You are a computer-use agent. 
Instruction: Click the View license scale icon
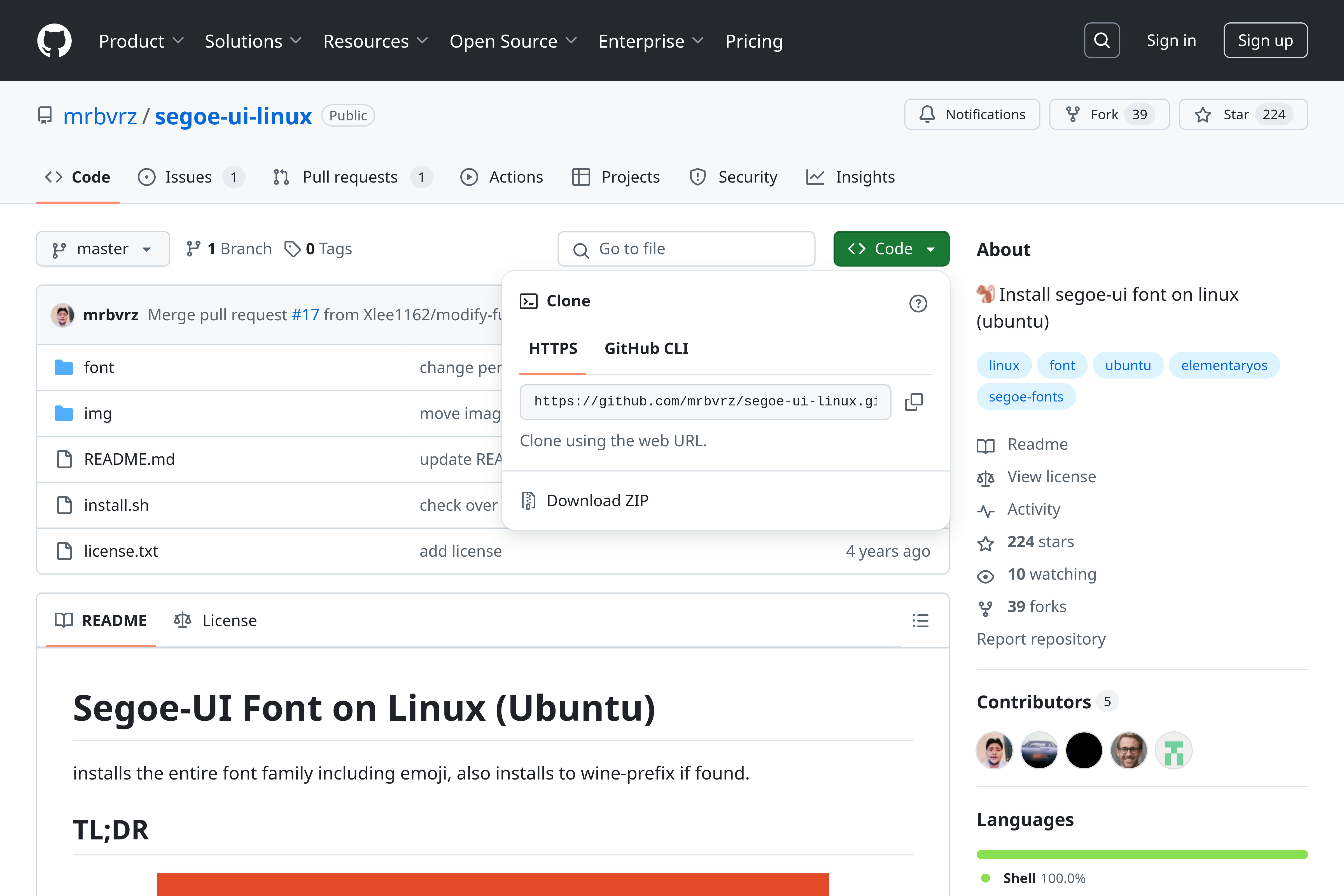985,478
